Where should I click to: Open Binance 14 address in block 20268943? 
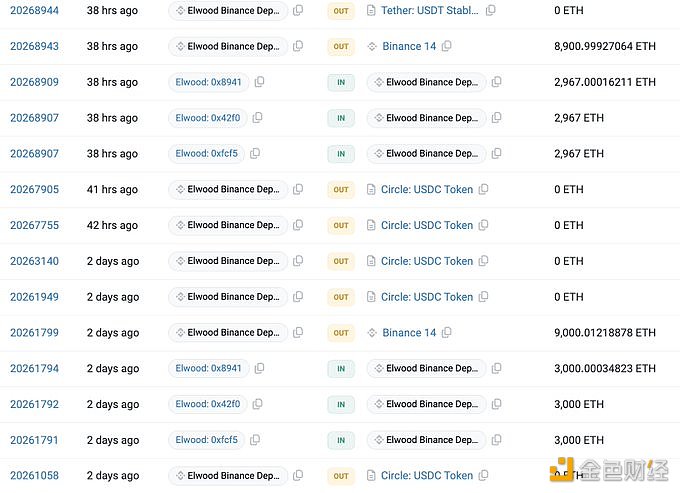tap(409, 46)
